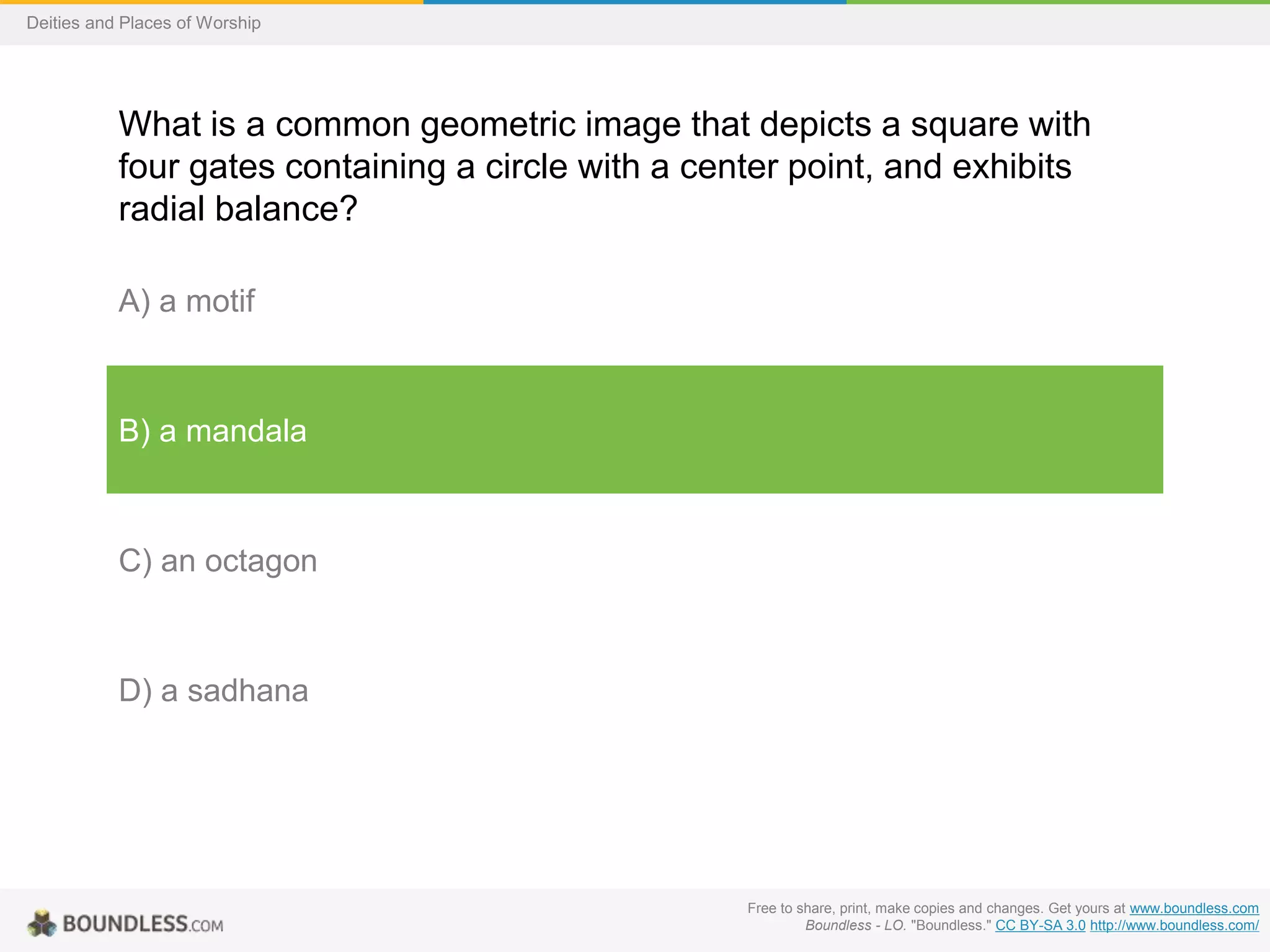This screenshot has width=1270, height=952.
Task: Click the gray footer bar's empty center
Action: (484, 920)
